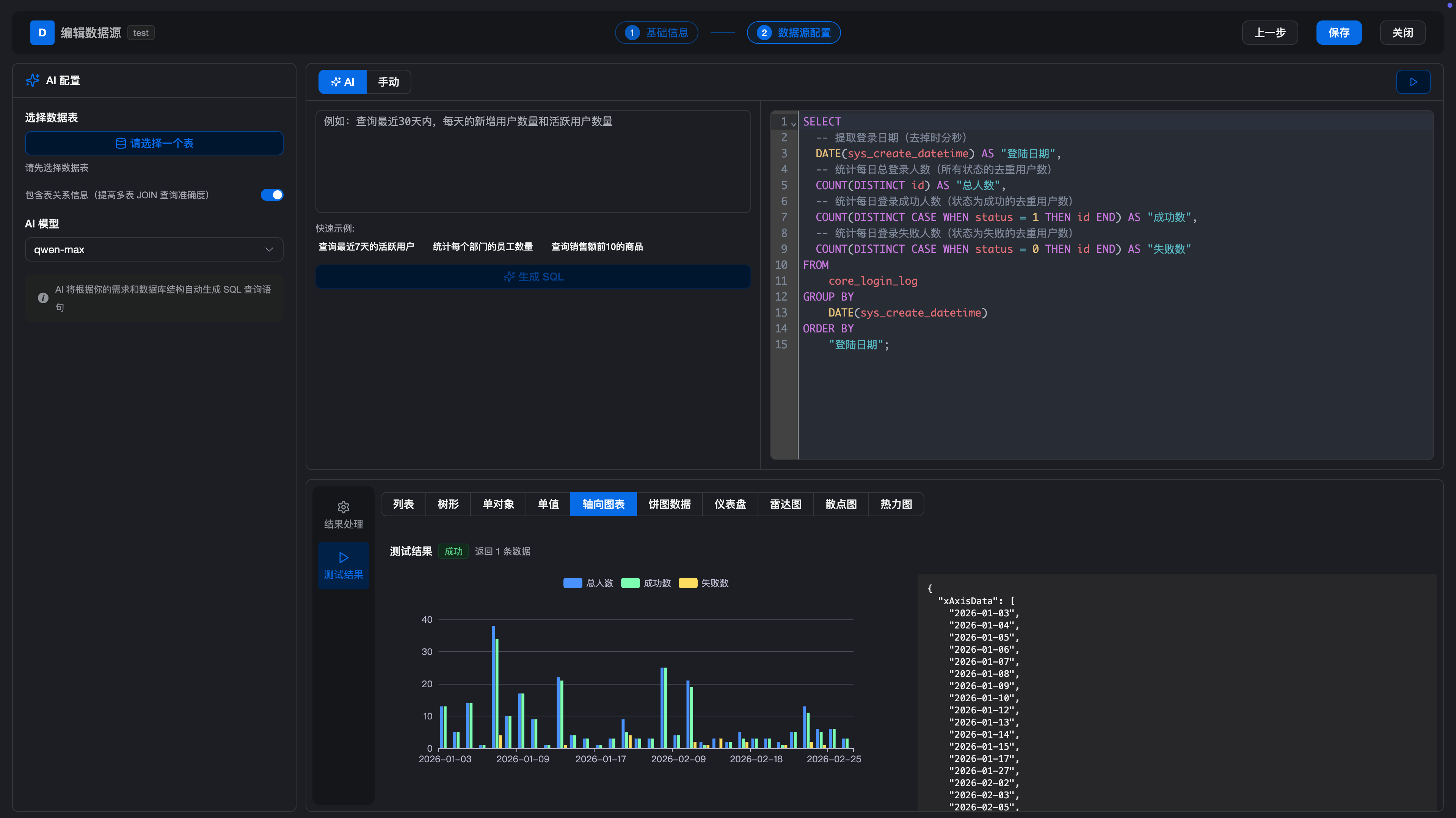Click the AI query prompt text area
Screen dimensions: 1456x818
[x=532, y=161]
